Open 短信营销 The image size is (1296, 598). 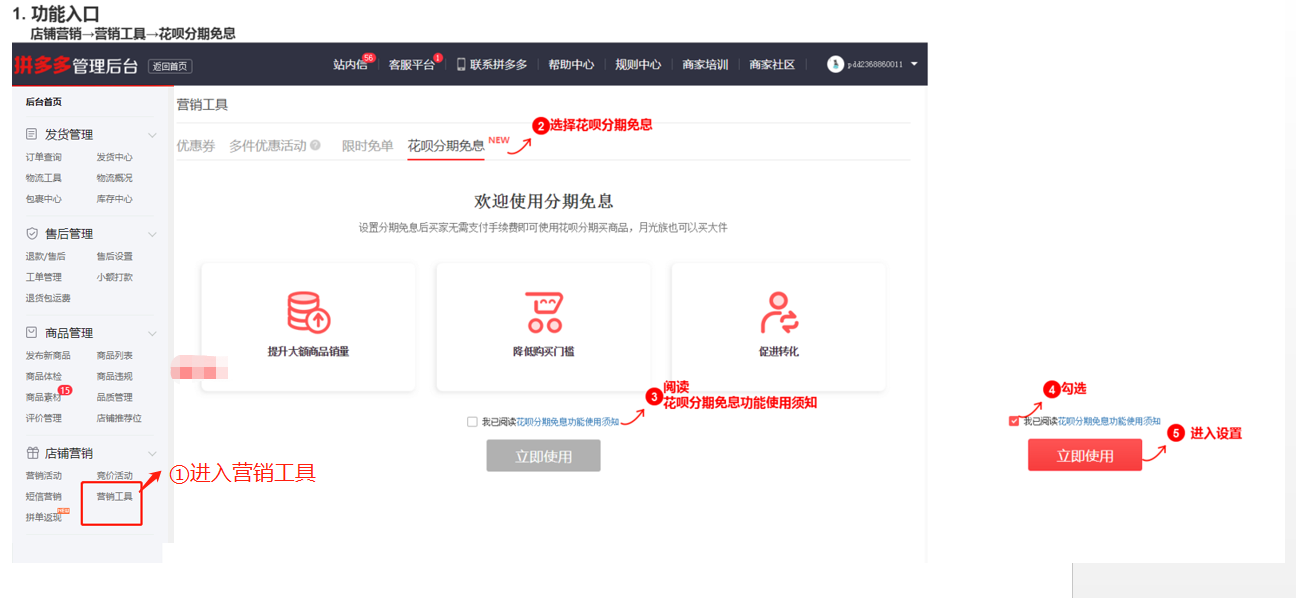coord(43,496)
